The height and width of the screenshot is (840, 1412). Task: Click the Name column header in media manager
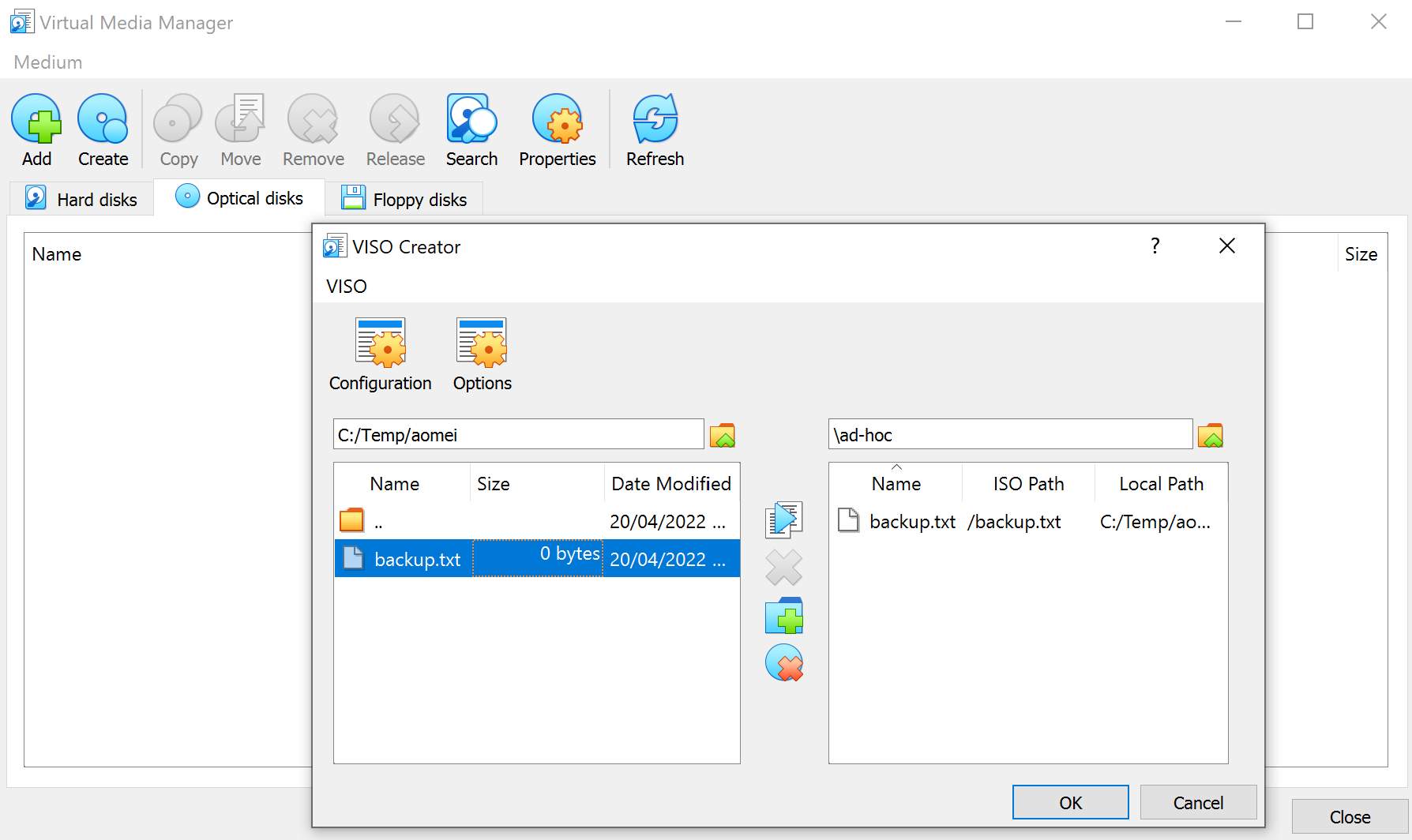tap(57, 254)
